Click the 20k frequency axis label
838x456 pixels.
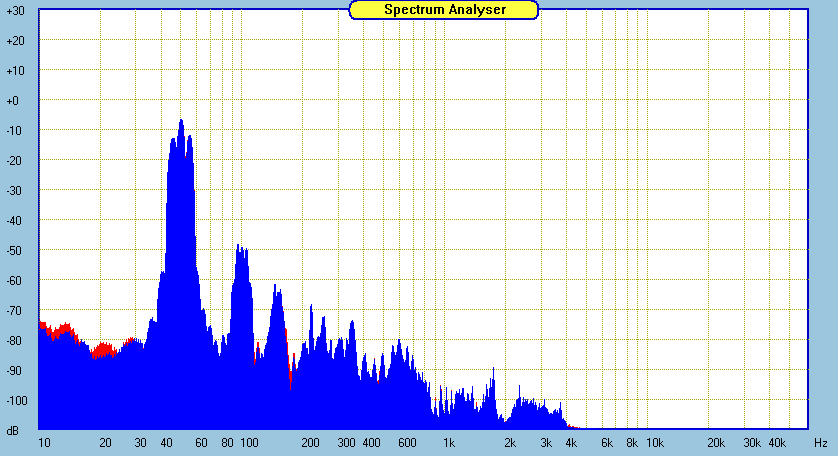coord(716,442)
